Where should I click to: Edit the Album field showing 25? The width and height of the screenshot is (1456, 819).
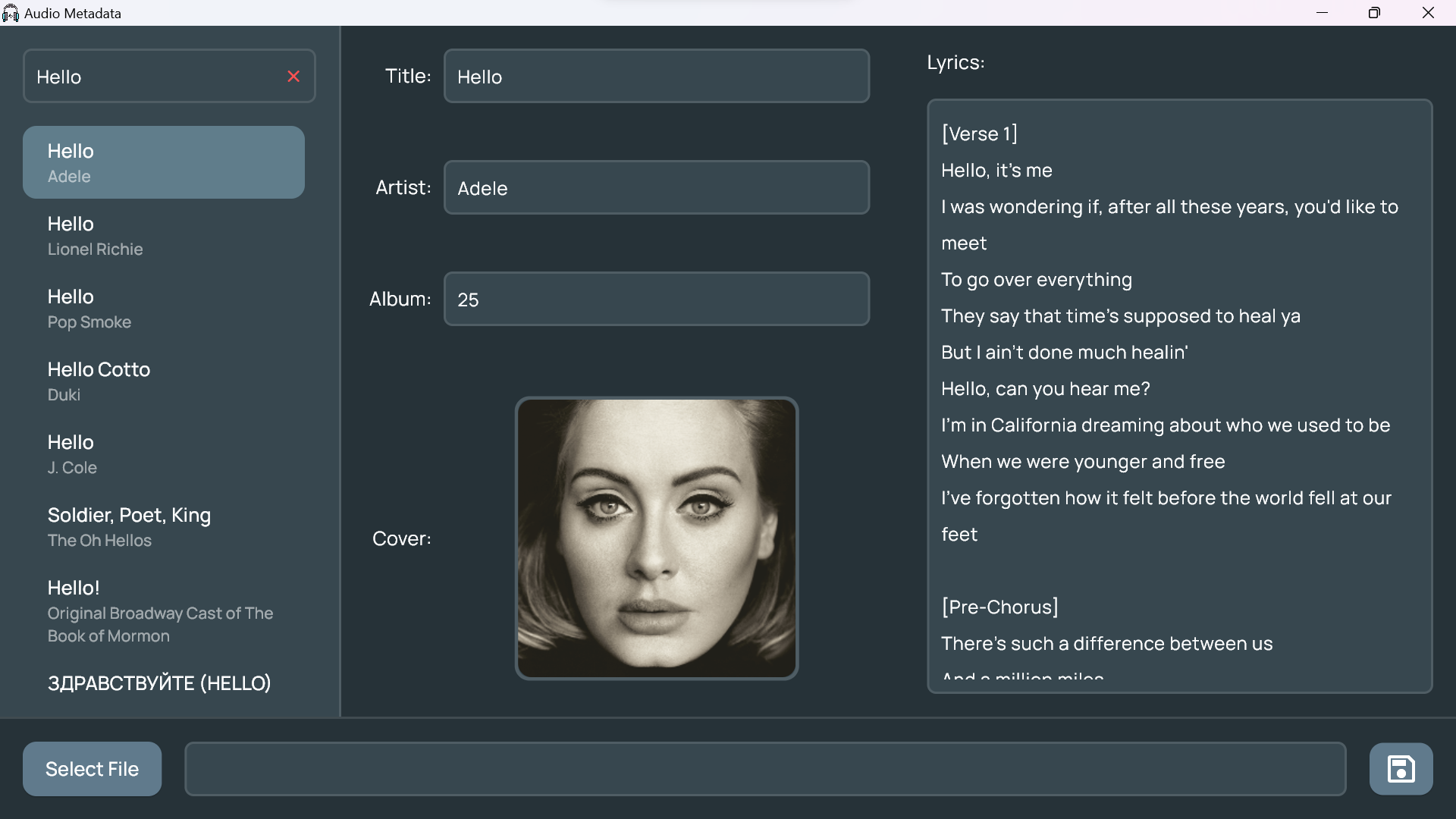tap(656, 300)
